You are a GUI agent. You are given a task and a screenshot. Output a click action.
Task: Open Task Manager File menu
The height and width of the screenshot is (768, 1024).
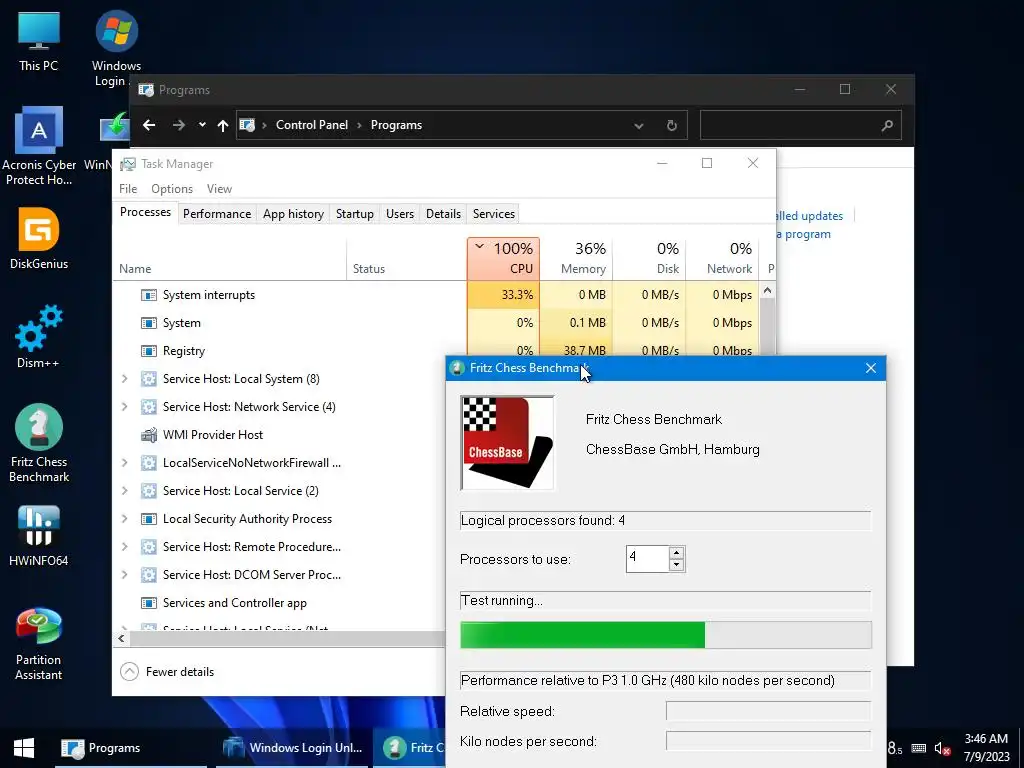(x=128, y=189)
